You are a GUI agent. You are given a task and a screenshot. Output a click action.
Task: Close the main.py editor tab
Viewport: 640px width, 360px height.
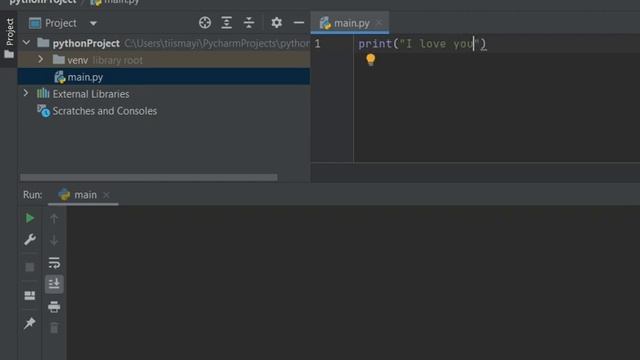[x=379, y=22]
